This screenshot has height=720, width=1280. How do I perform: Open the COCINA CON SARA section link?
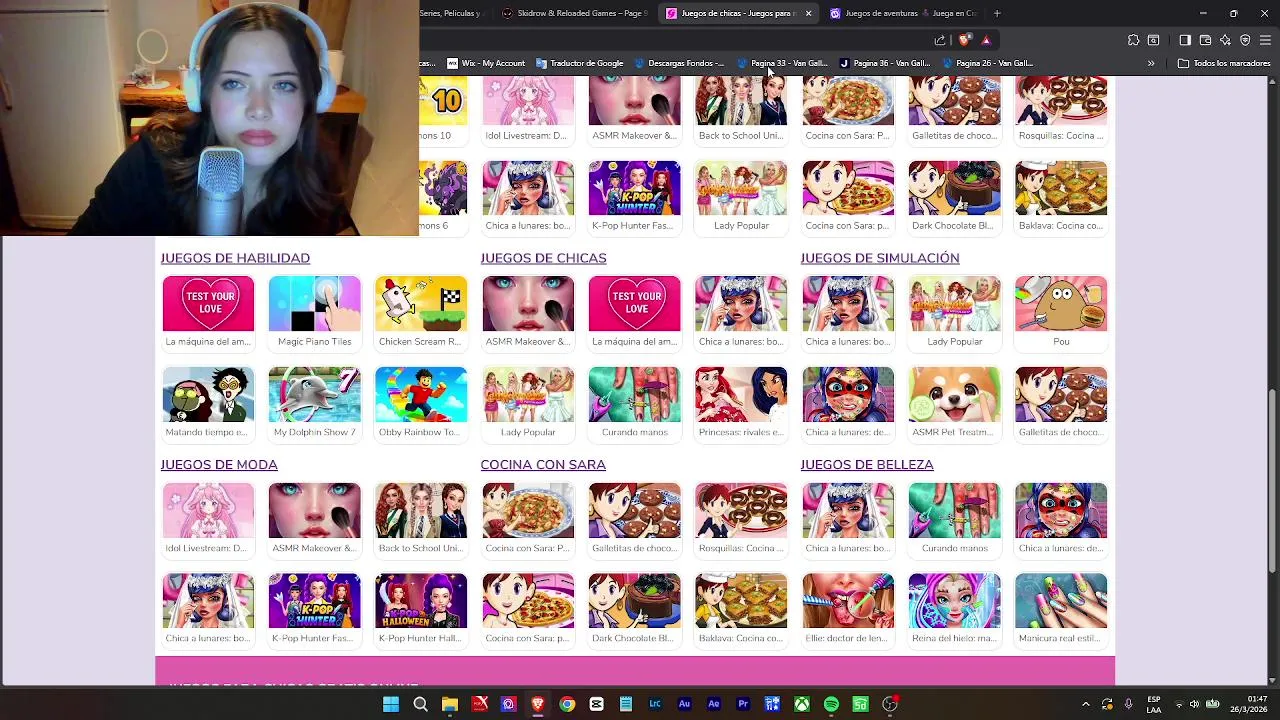tap(543, 464)
